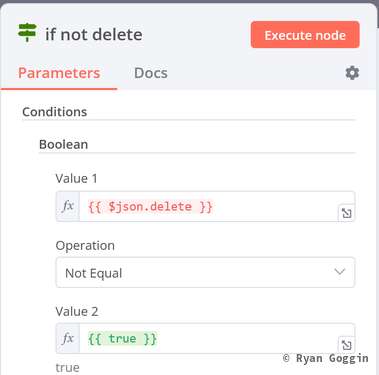This screenshot has height=375, width=379.
Task: Click the 'true' result preview text
Action: pyautogui.click(x=67, y=368)
